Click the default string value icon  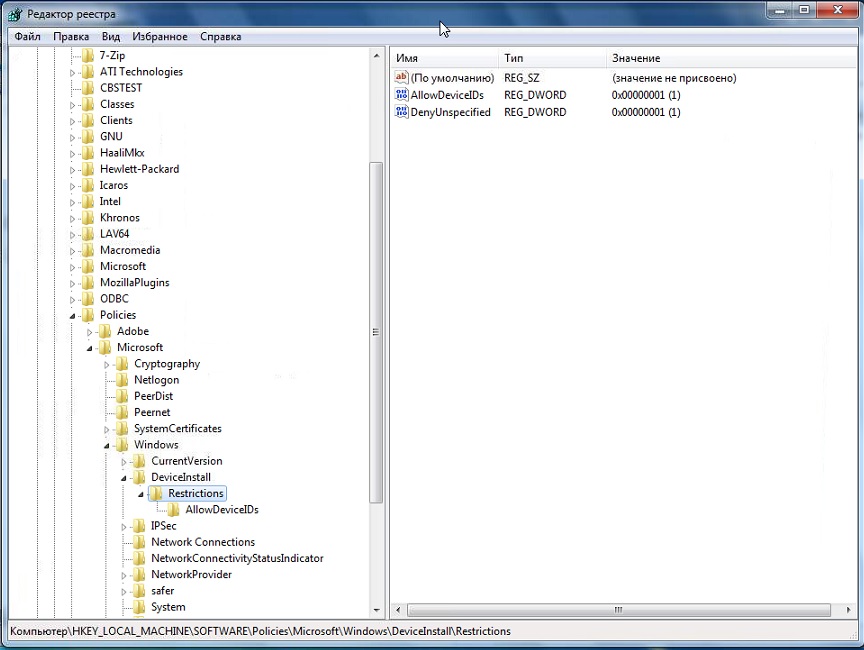[x=402, y=78]
